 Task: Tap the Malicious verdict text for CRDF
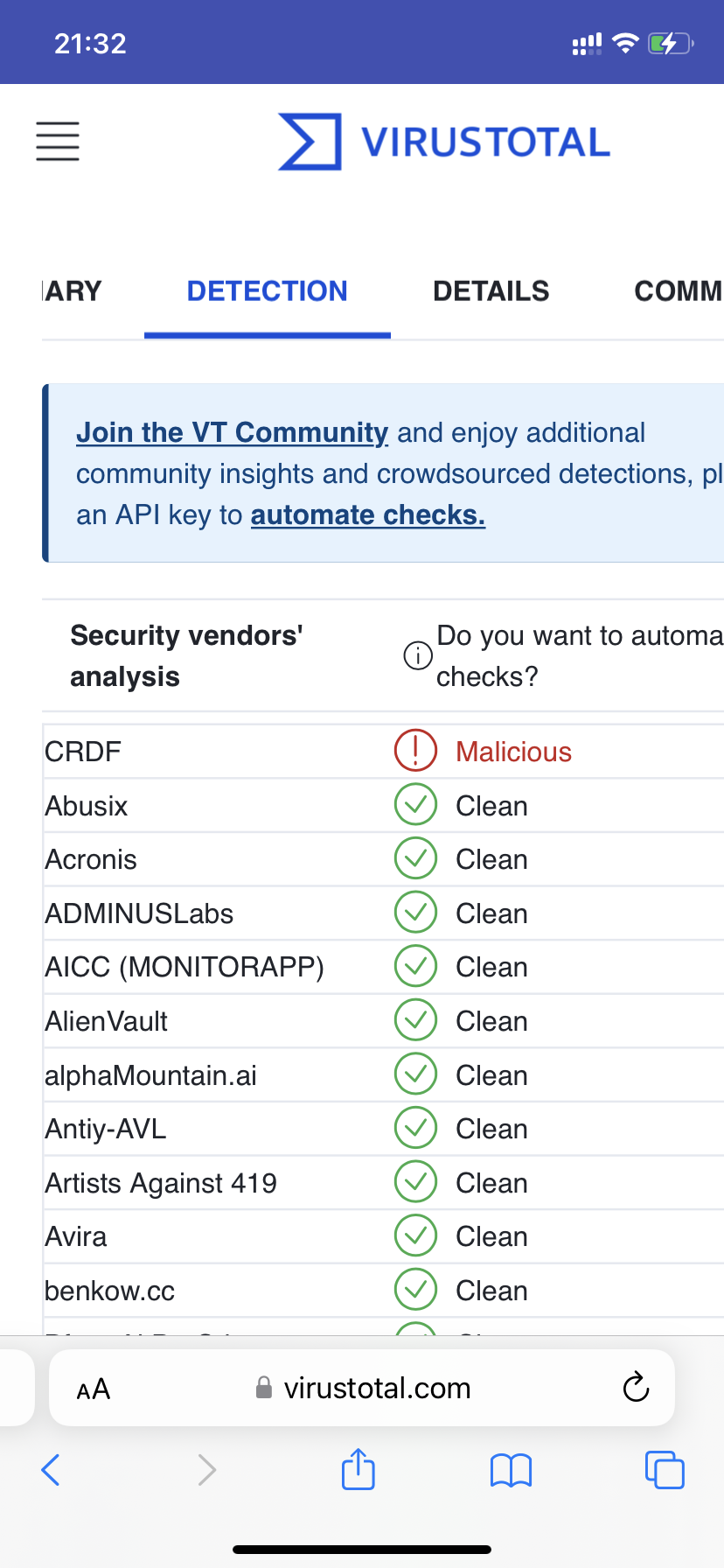(513, 752)
